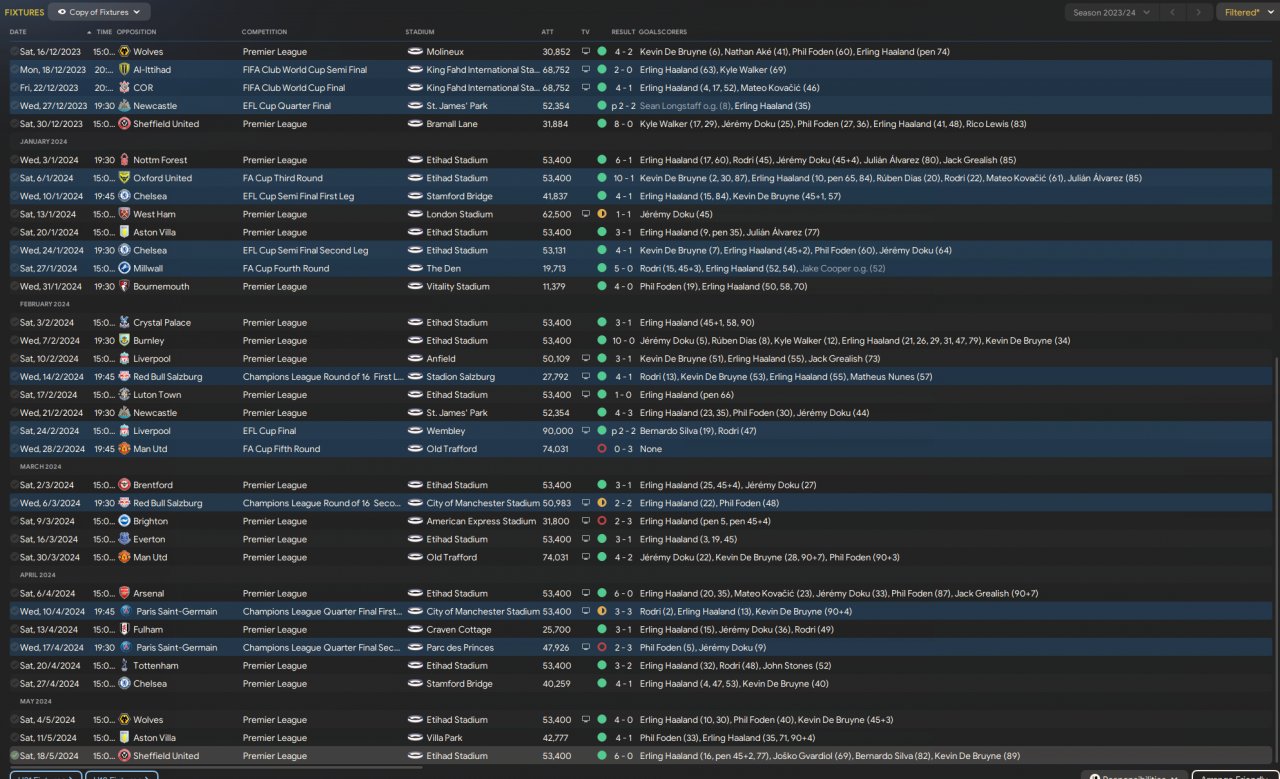Click the Everton club badge
The image size is (1280, 779).
124,539
